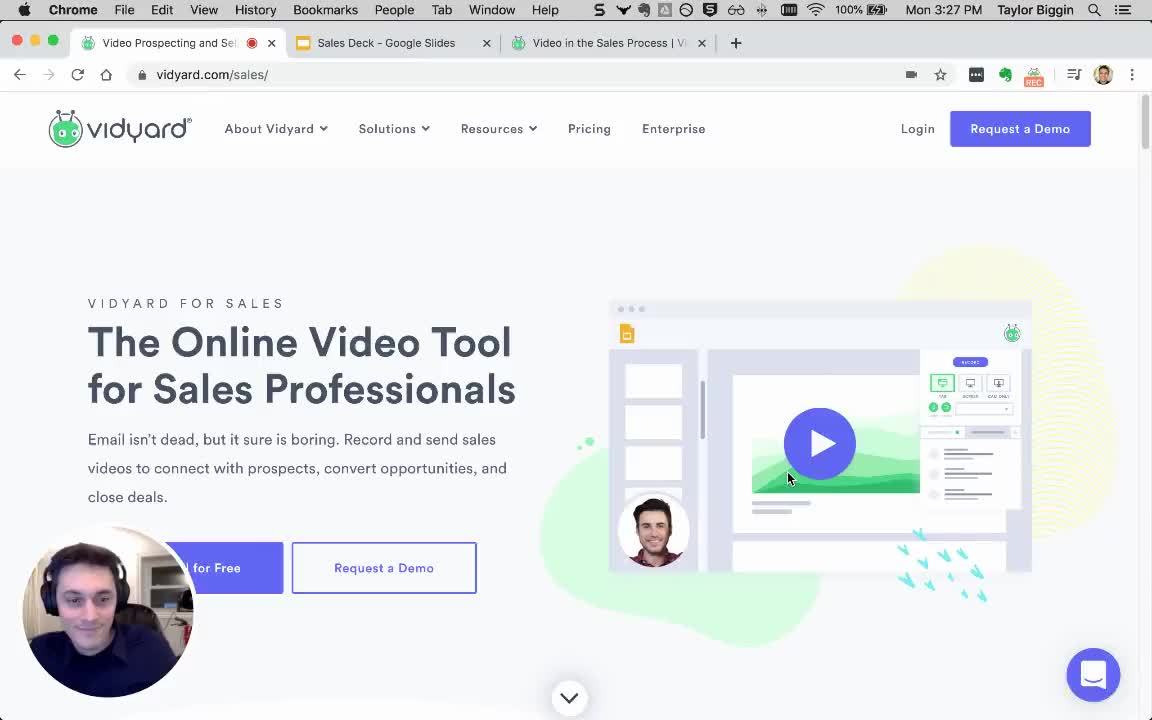The width and height of the screenshot is (1152, 720).
Task: Click the scroll-down chevron circle
Action: pyautogui.click(x=569, y=698)
